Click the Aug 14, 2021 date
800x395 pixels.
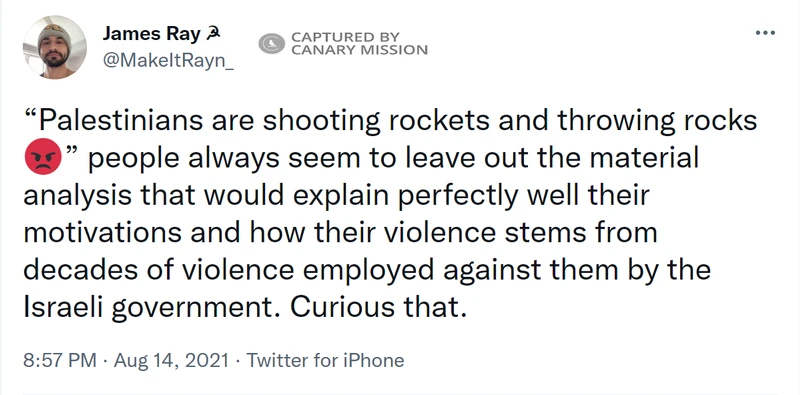click(171, 361)
